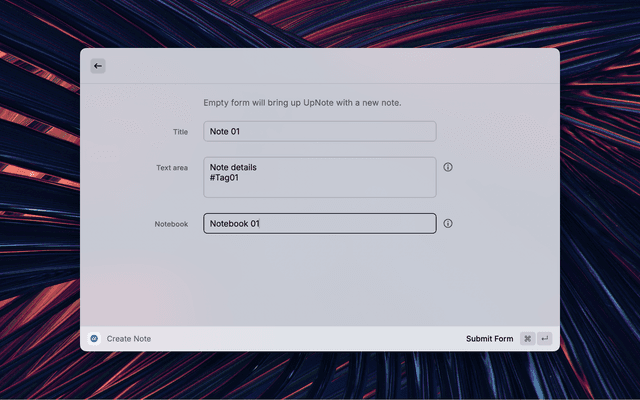Click empty space in the bottom action bar
640x400 pixels.
300,339
